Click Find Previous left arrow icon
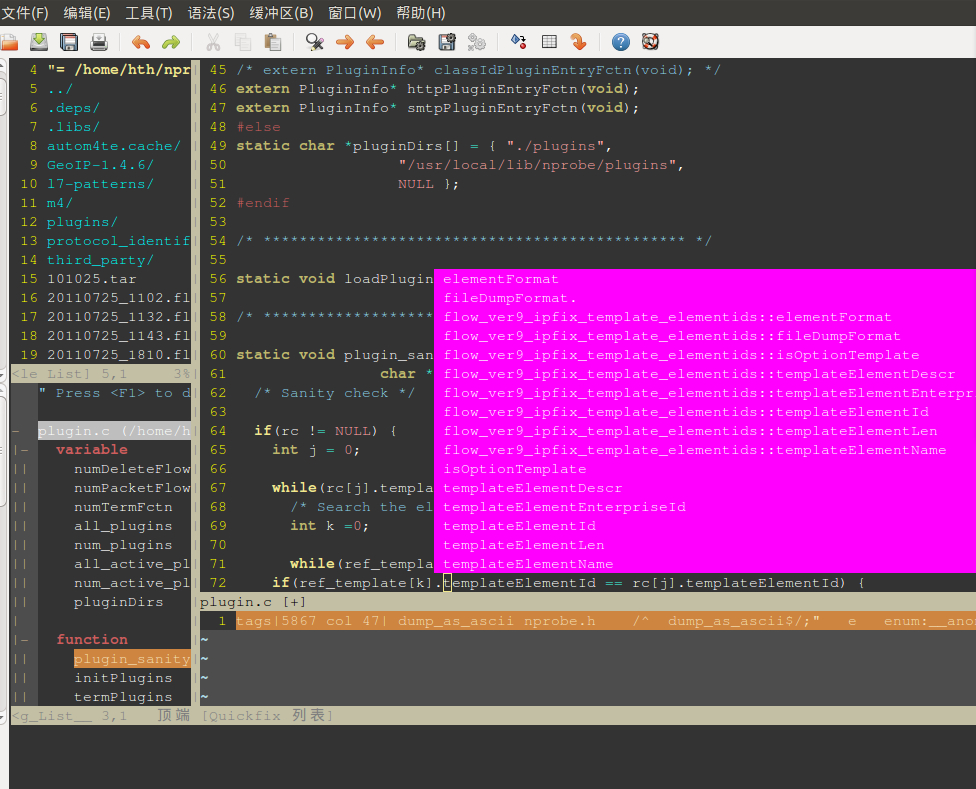Screen dimensions: 976x789 point(375,42)
